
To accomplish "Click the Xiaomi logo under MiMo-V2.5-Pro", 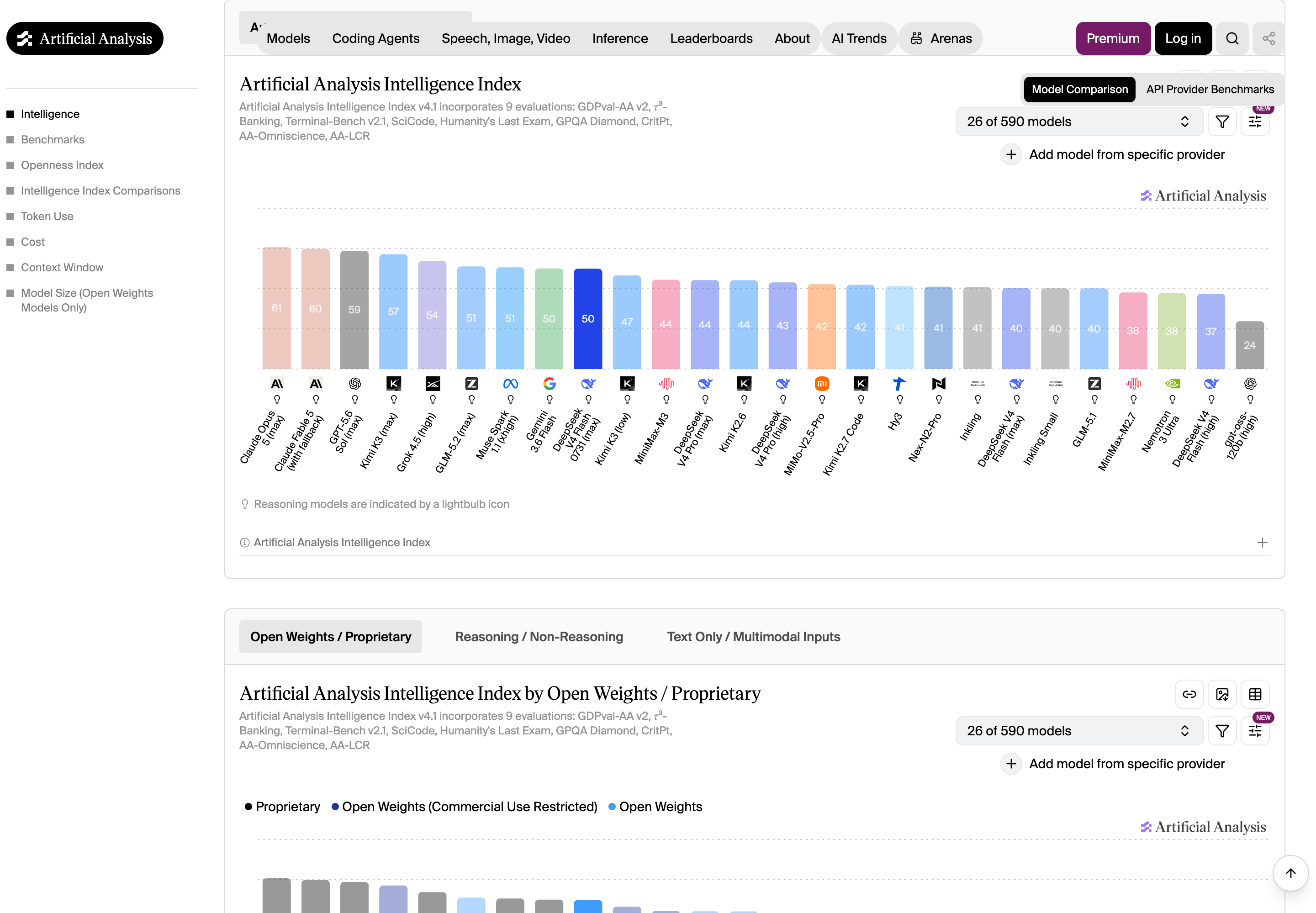I will (x=822, y=384).
